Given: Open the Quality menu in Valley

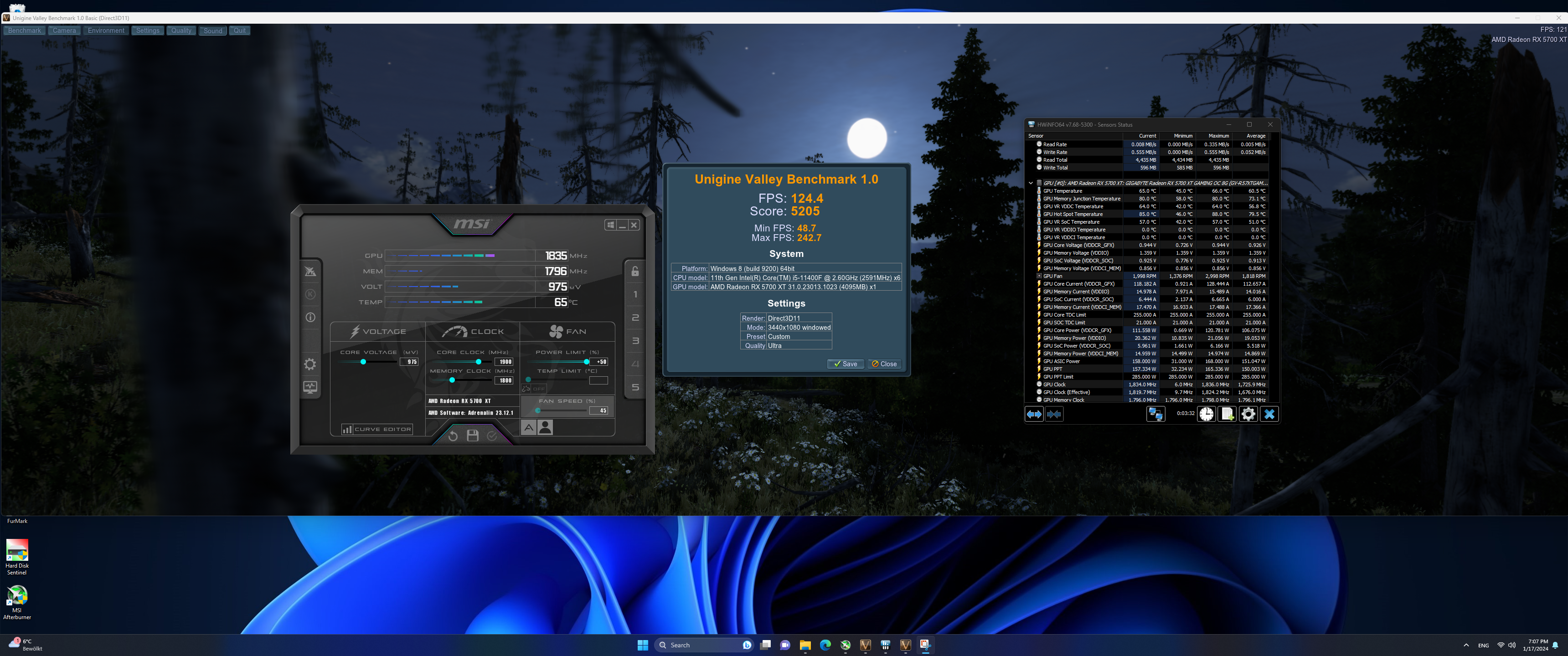Looking at the screenshot, I should [181, 31].
